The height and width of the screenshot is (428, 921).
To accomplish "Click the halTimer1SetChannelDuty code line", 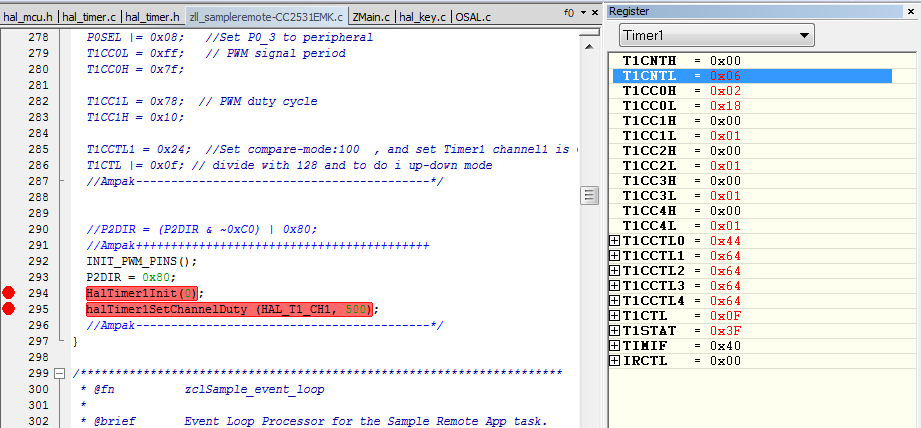I will coord(233,309).
